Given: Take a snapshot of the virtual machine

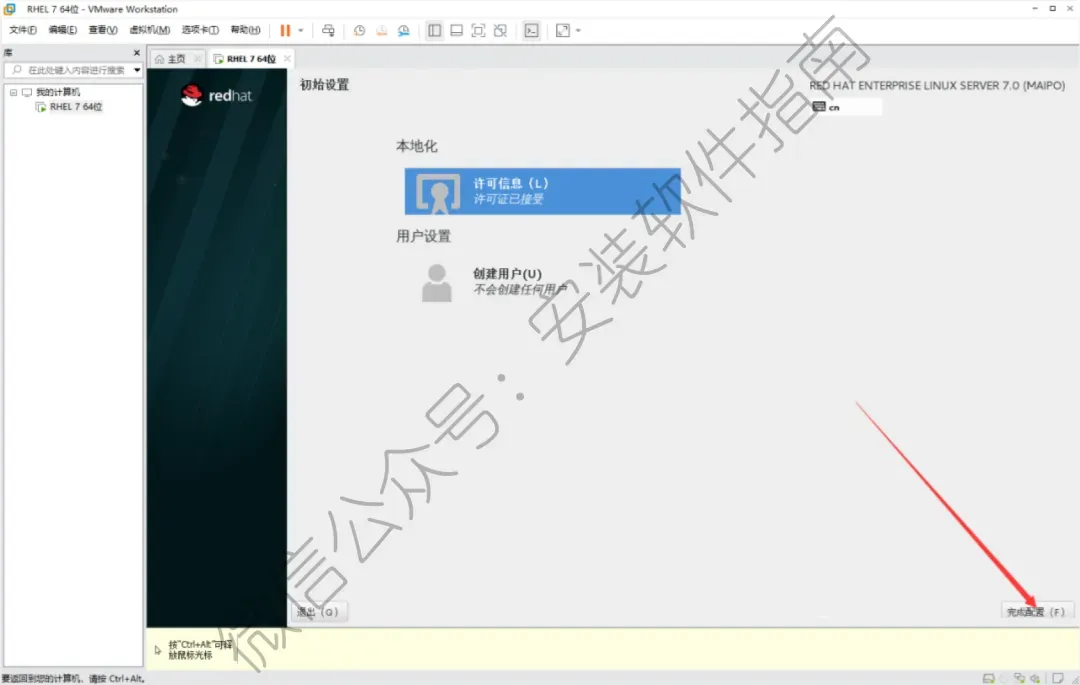Looking at the screenshot, I should point(360,30).
